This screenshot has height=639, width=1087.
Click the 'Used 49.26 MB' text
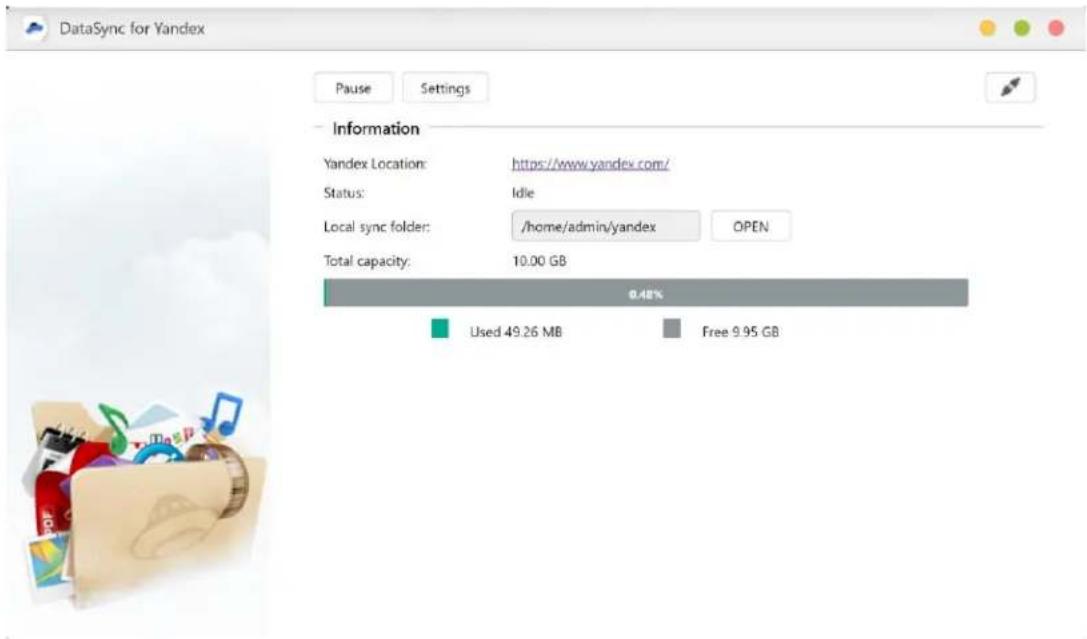[516, 331]
